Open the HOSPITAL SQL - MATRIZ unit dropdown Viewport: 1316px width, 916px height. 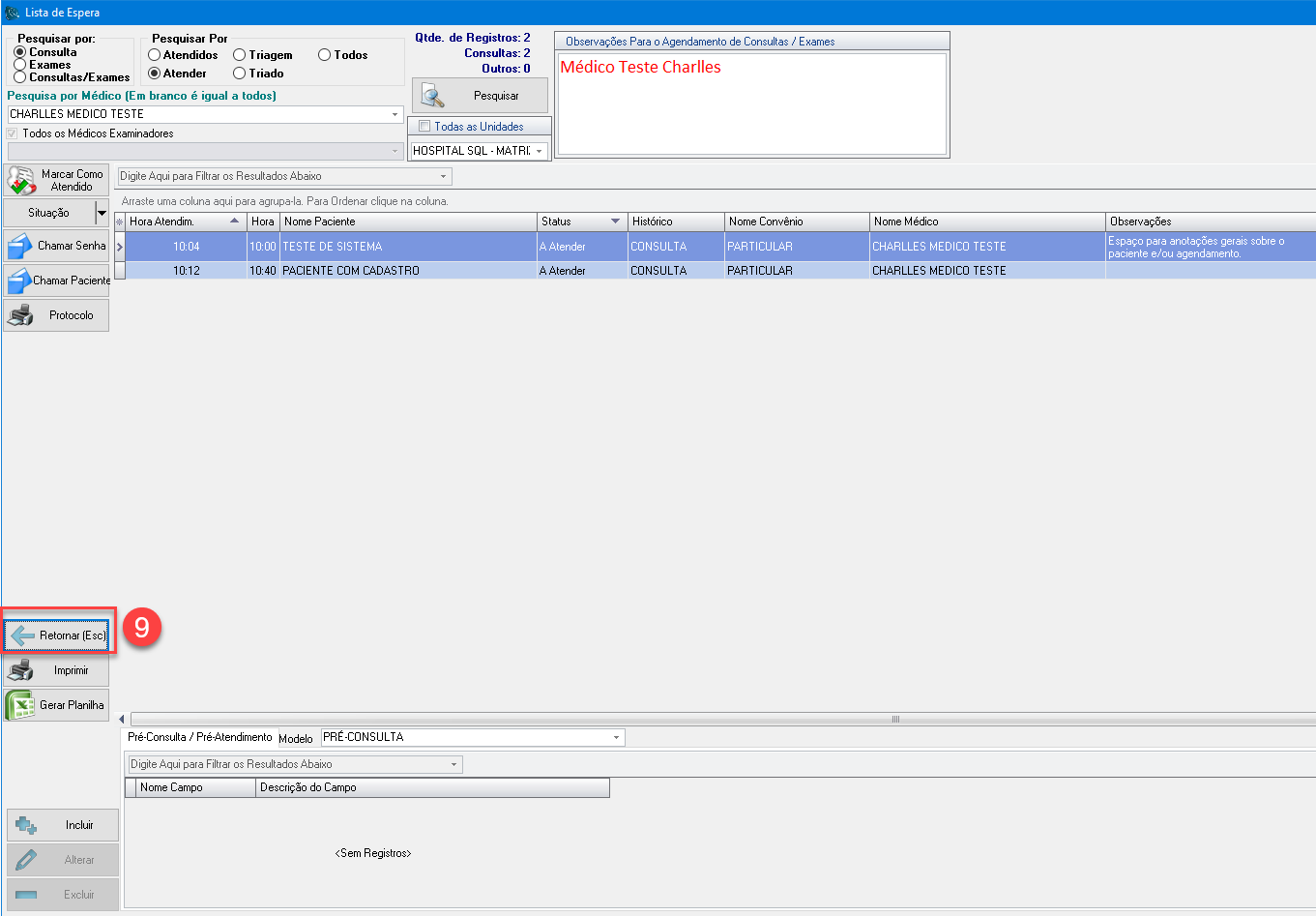coord(539,151)
